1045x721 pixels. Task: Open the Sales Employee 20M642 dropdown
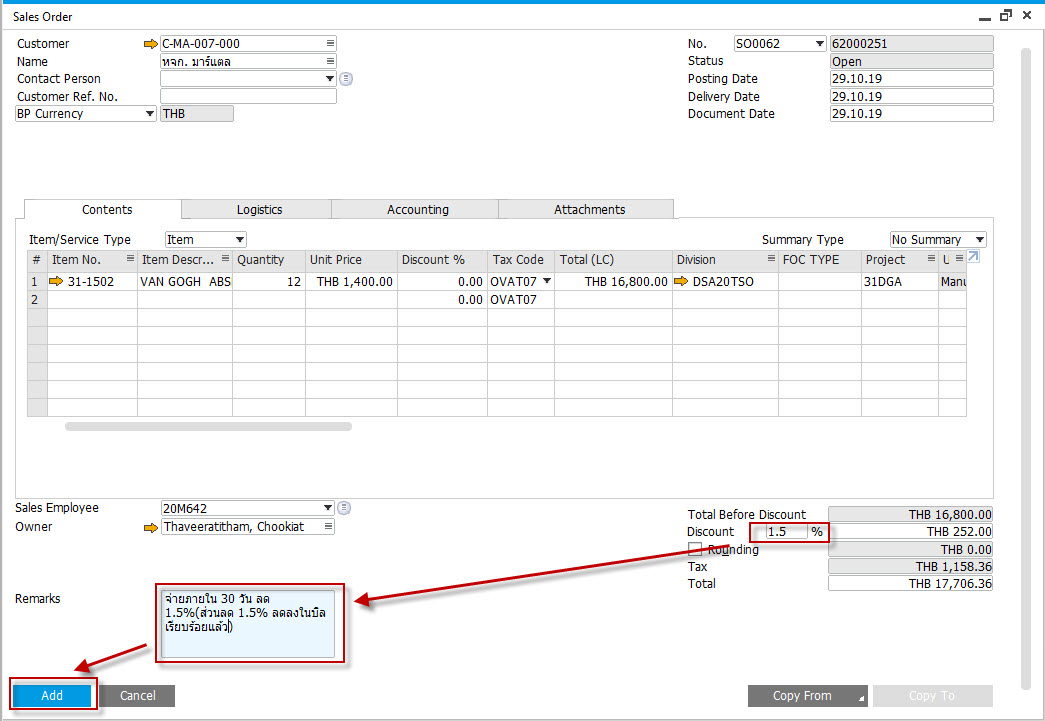click(x=328, y=508)
